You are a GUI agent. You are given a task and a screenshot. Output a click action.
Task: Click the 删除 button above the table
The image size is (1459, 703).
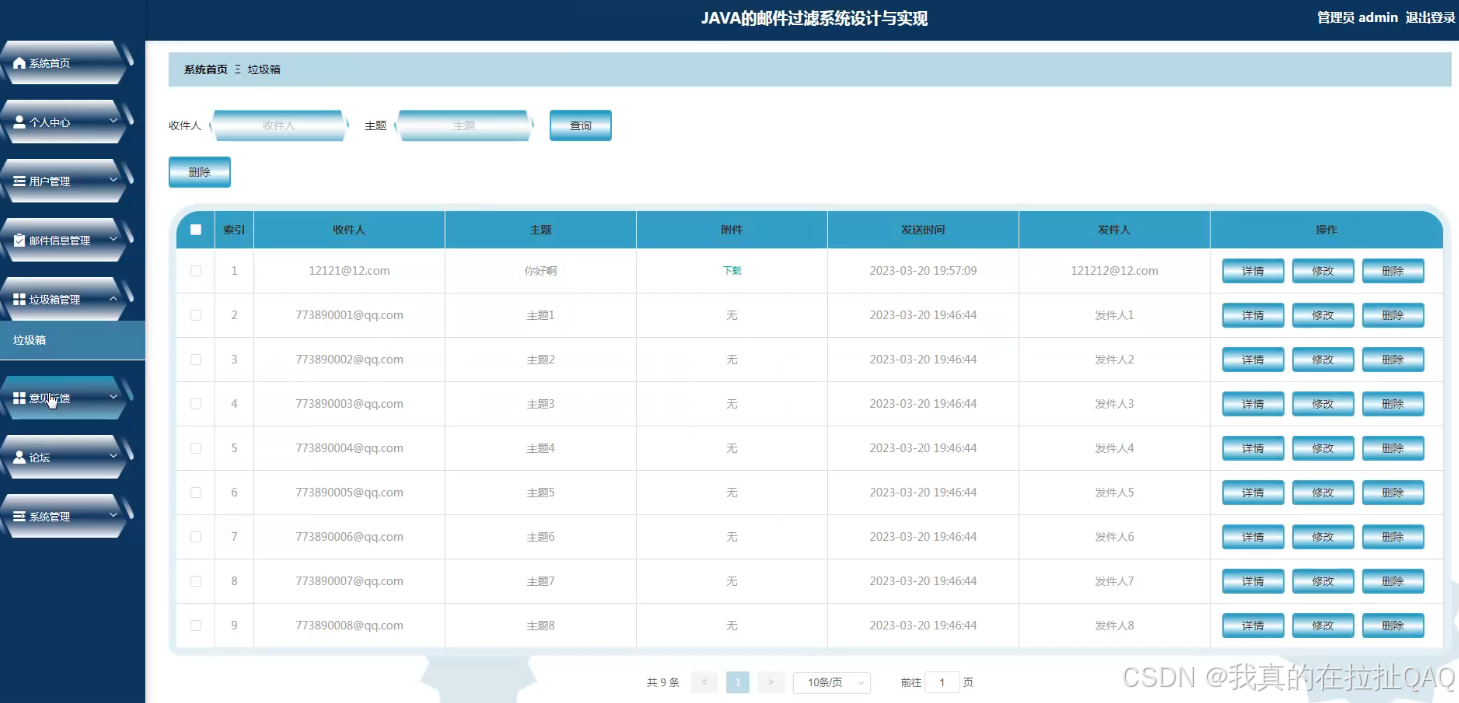click(200, 172)
